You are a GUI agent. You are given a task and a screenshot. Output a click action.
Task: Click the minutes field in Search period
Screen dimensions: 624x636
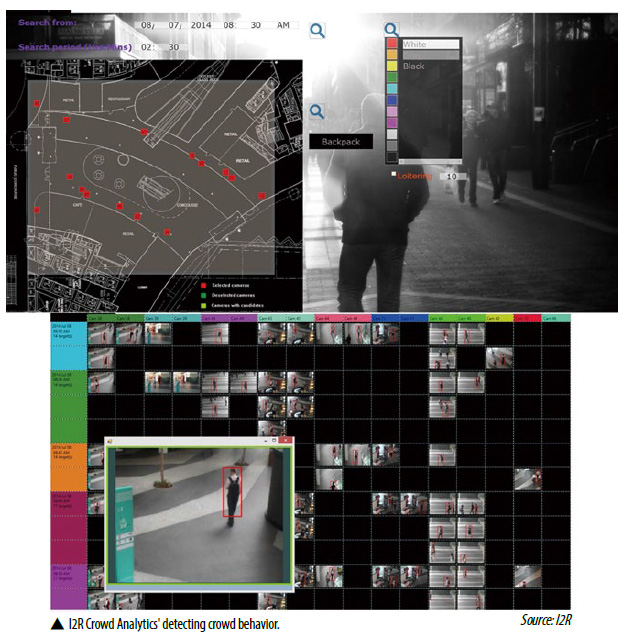(x=174, y=47)
